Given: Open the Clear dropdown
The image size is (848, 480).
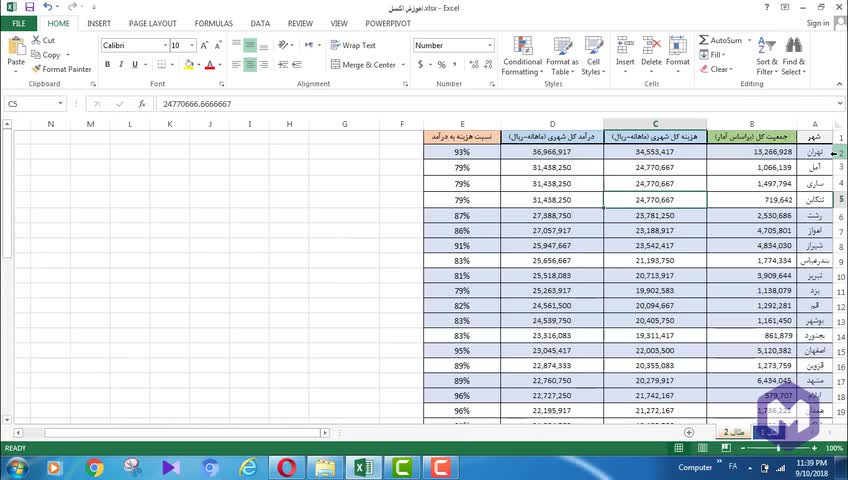Looking at the screenshot, I should point(716,69).
